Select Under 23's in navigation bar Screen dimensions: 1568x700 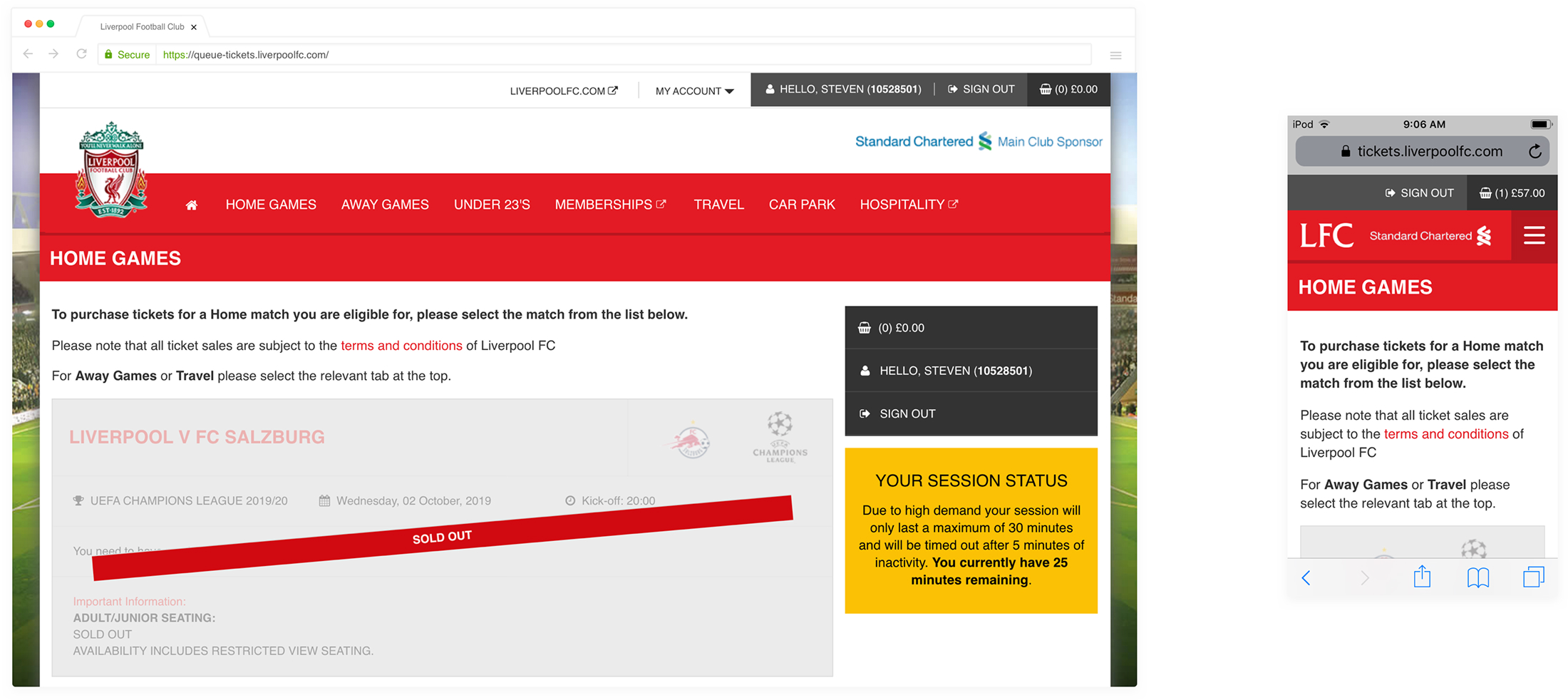pyautogui.click(x=492, y=205)
